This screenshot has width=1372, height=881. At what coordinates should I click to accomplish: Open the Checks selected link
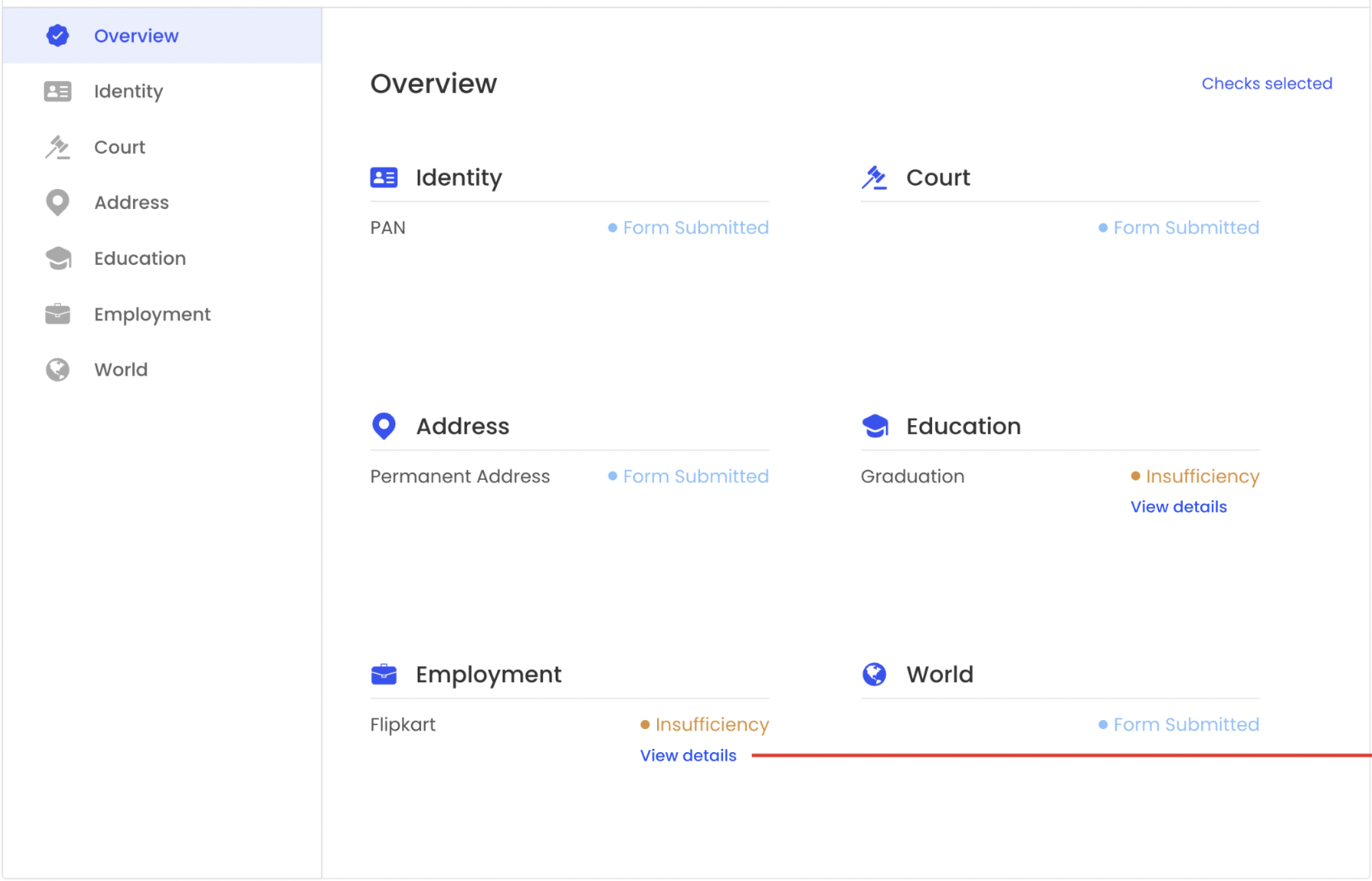[1266, 83]
